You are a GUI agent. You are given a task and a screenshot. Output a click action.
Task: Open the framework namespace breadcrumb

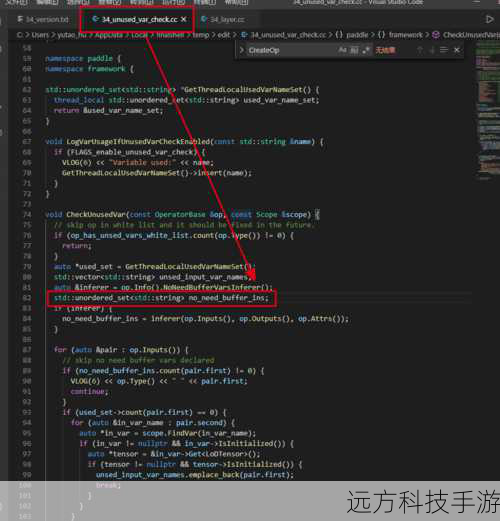point(406,35)
